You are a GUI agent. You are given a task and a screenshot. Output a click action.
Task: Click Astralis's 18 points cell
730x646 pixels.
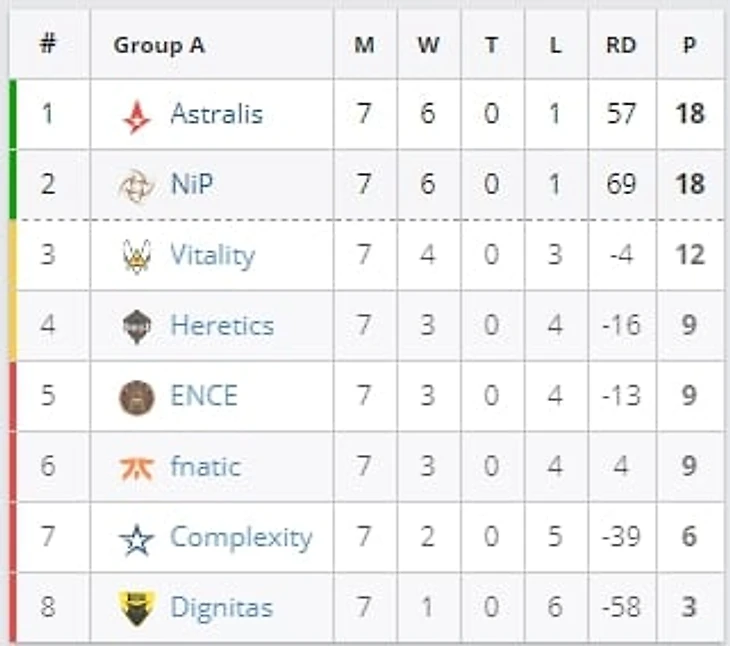click(690, 114)
